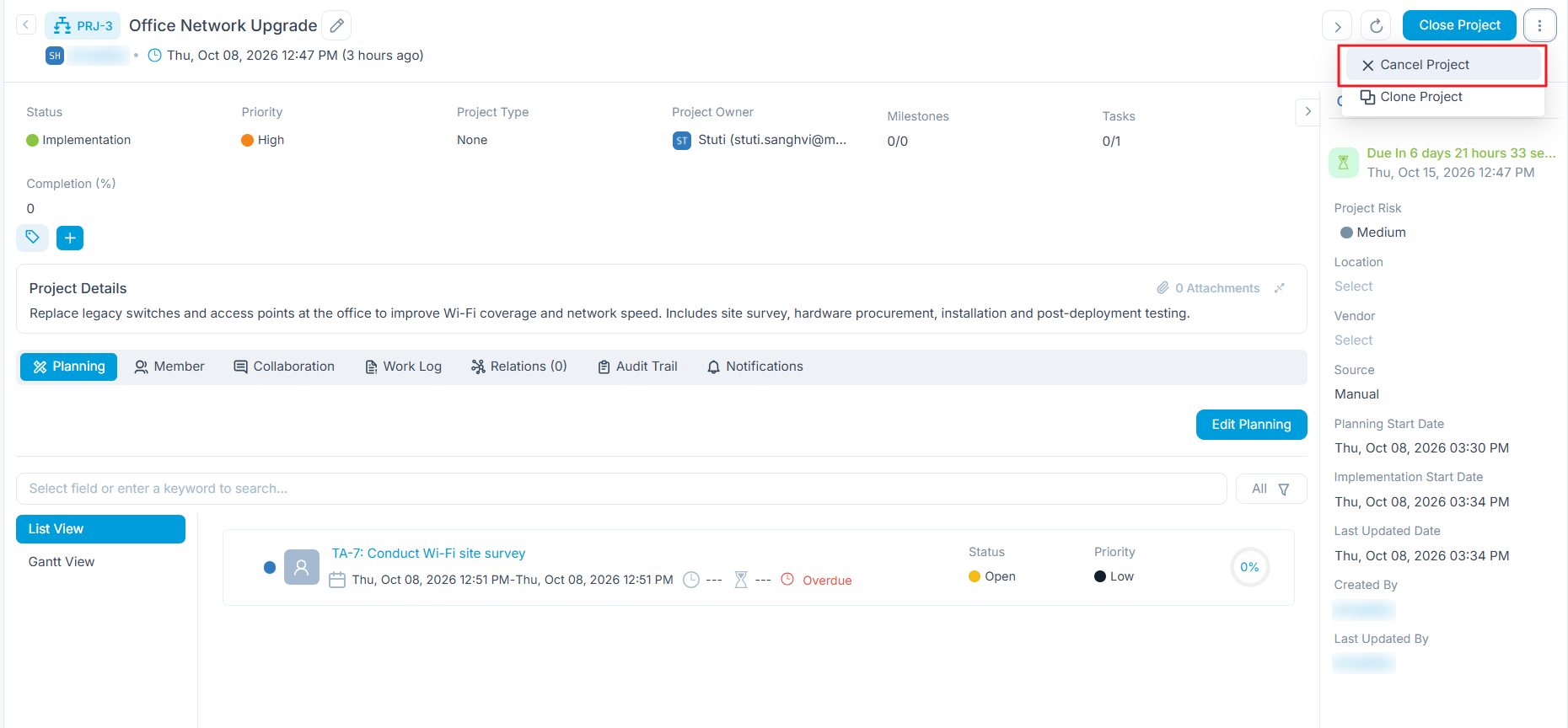The height and width of the screenshot is (728, 1568).
Task: Select a Location value
Action: click(1354, 286)
